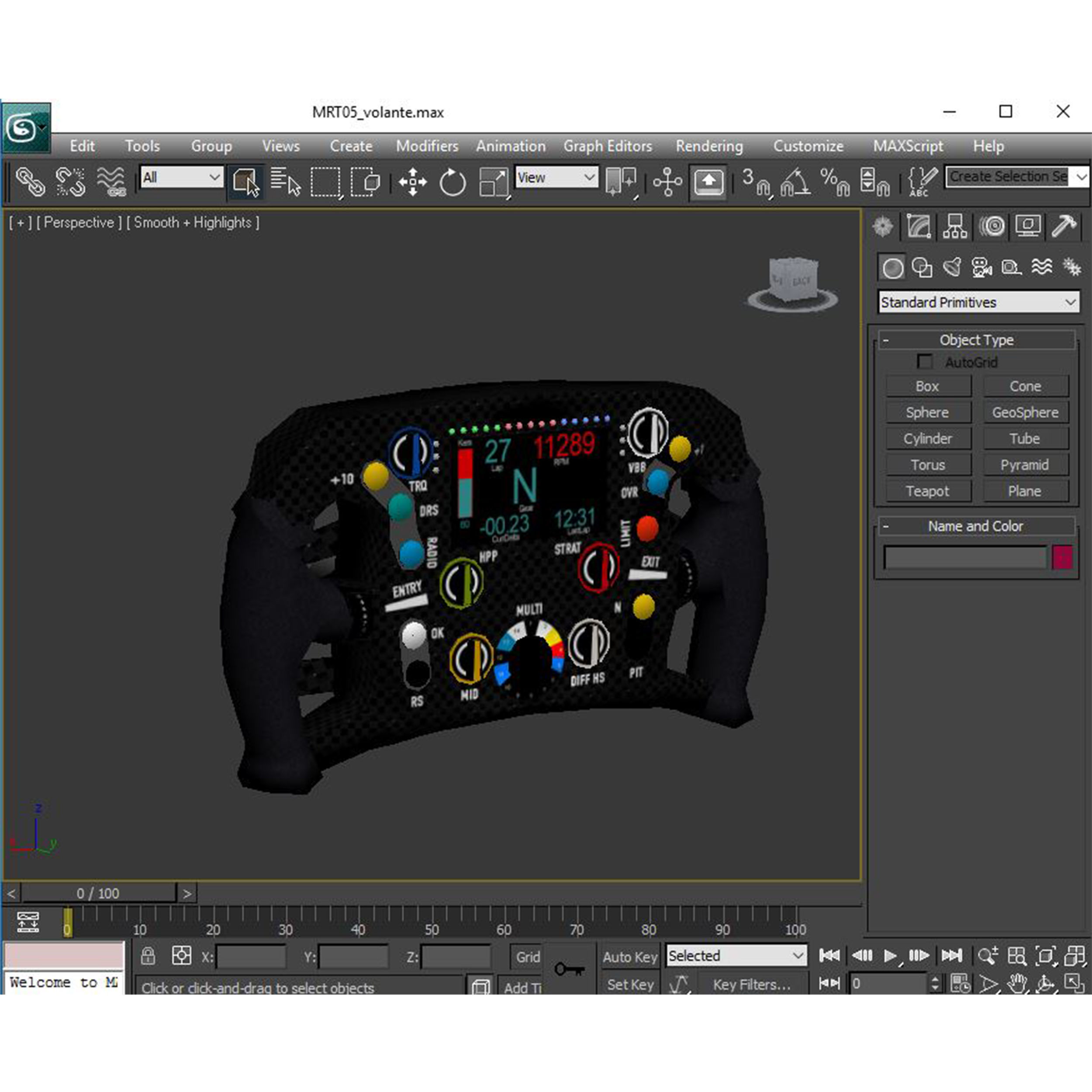Select the Geometry category icon
Viewport: 1092px width, 1092px height.
tap(892, 267)
